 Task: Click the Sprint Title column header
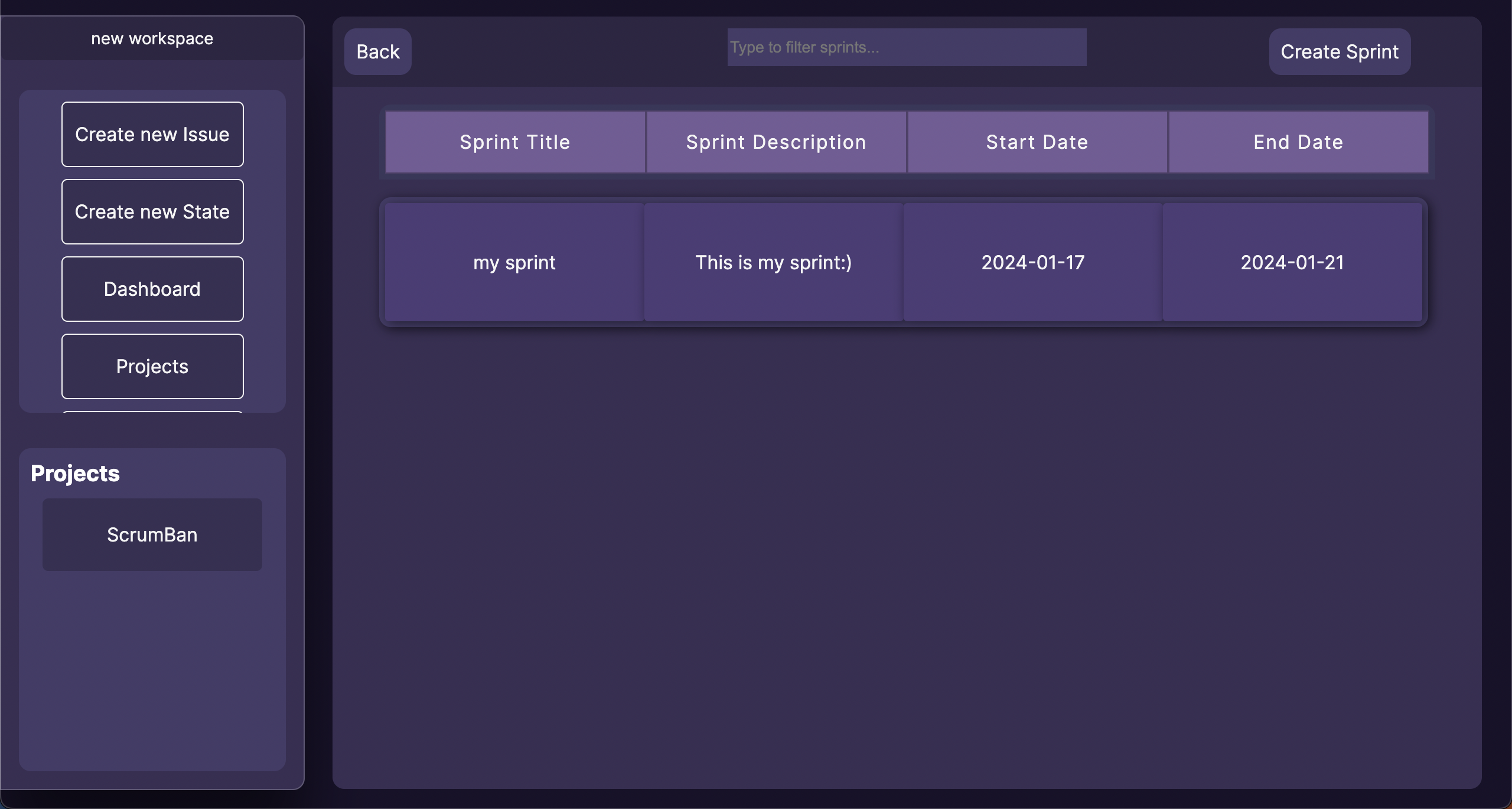click(515, 142)
